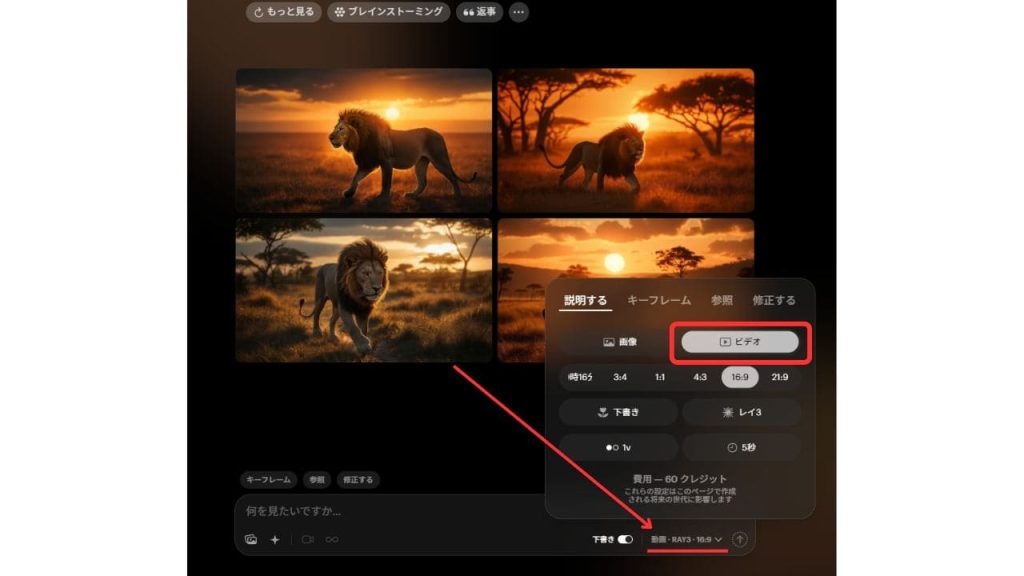
Task: Click the もっと見る button
Action: pos(284,12)
